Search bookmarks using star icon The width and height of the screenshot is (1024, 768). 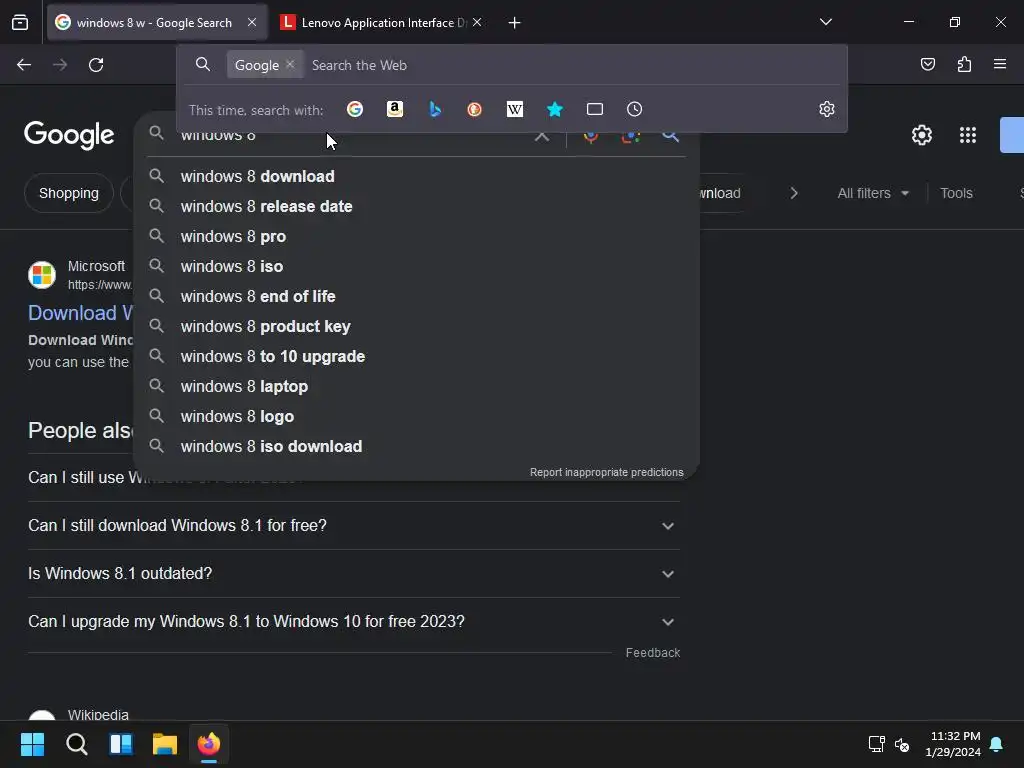(554, 109)
